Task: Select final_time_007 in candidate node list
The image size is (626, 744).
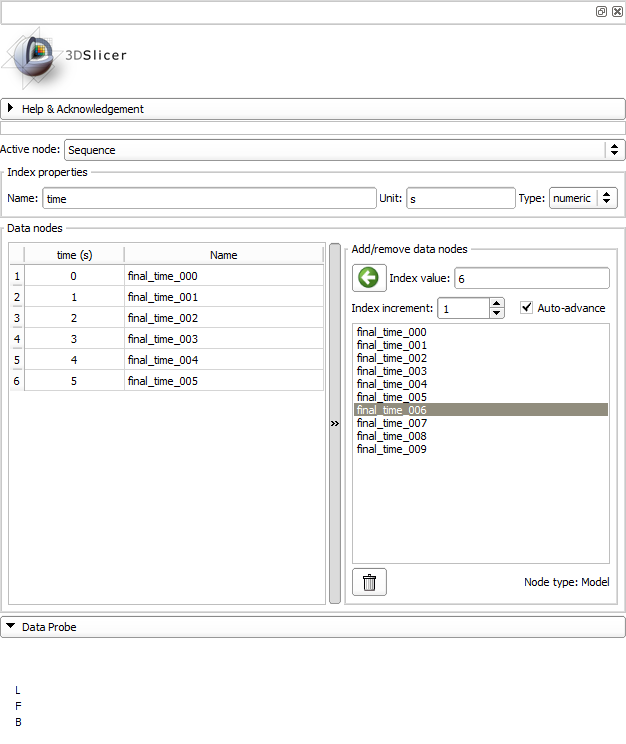Action: 391,423
